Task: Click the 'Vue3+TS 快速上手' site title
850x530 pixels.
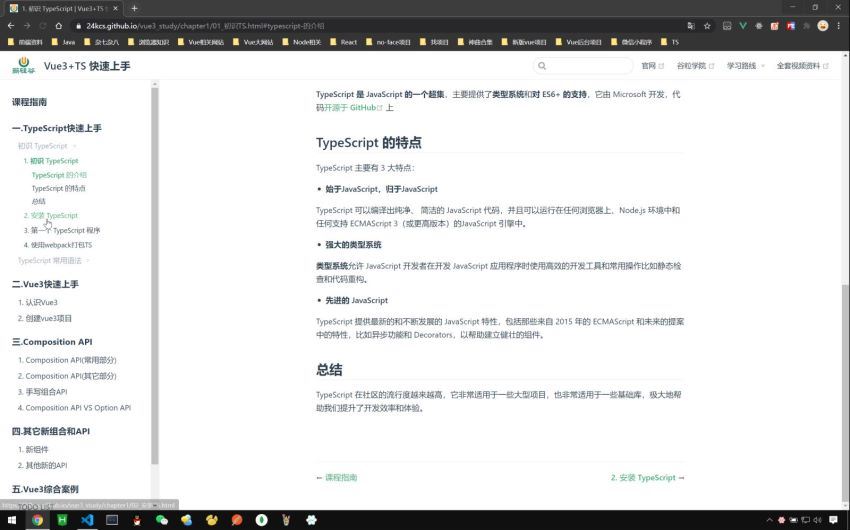Action: point(87,66)
